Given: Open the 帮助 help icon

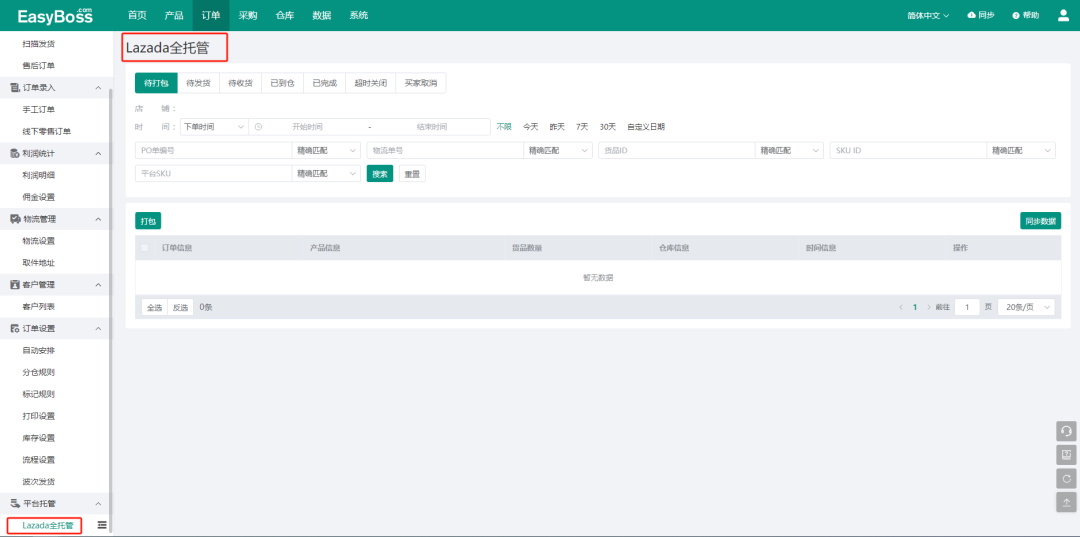Looking at the screenshot, I should tap(1015, 15).
